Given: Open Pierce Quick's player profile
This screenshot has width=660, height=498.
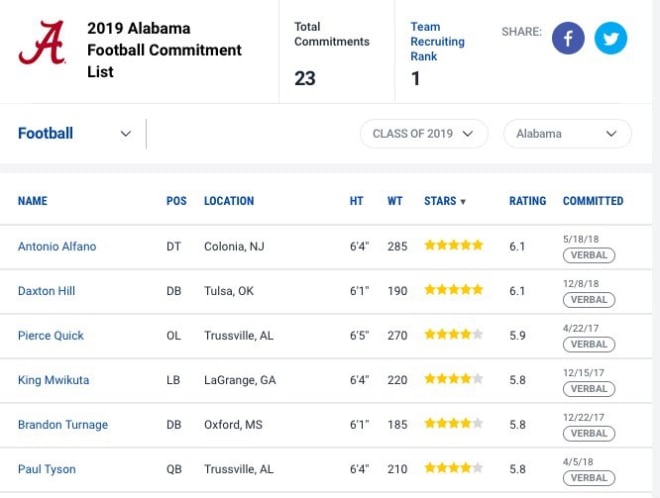Looking at the screenshot, I should click(x=51, y=336).
